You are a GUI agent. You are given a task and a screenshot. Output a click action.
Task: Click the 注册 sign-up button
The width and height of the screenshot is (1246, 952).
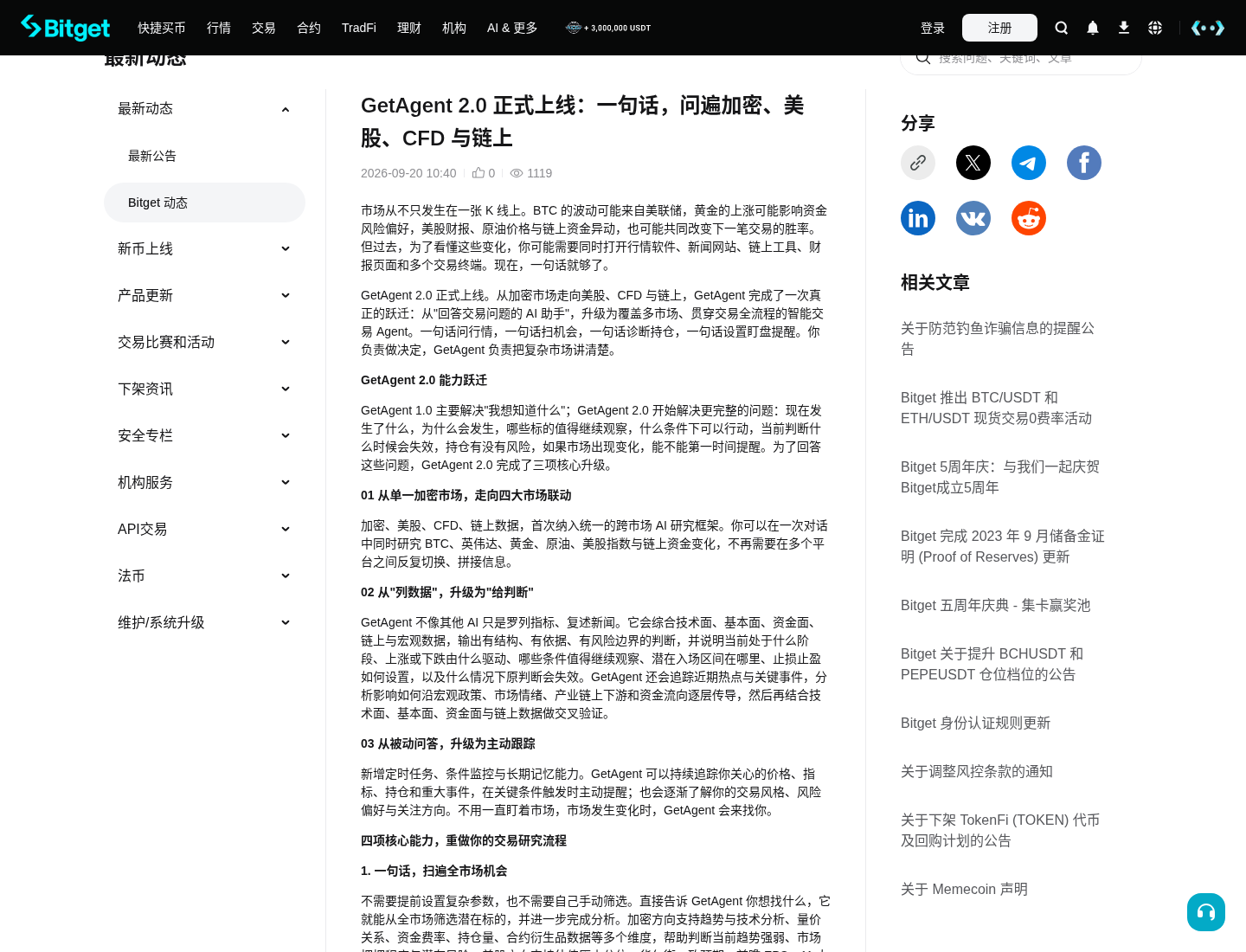click(999, 28)
